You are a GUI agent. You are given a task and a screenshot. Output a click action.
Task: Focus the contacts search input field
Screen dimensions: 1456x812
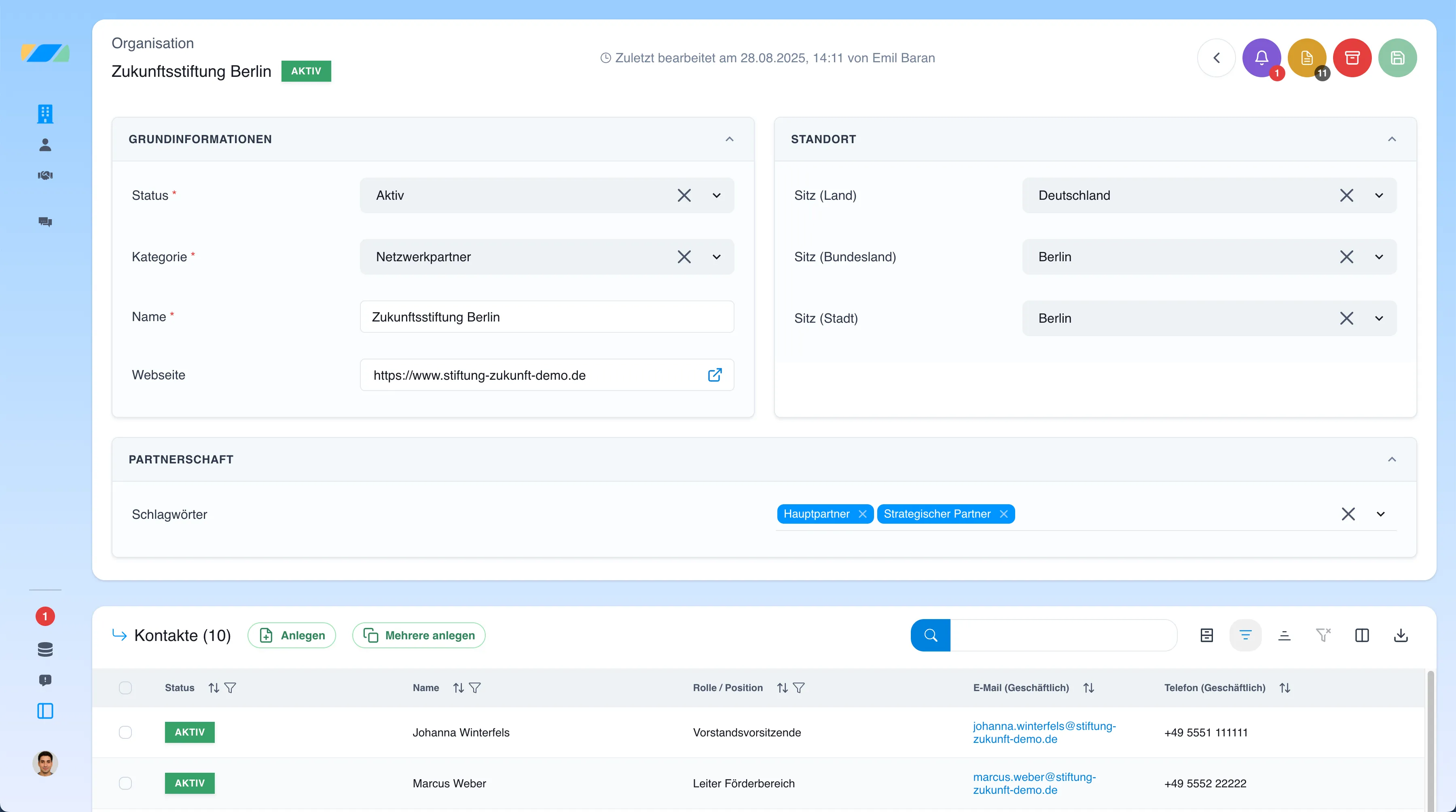1063,635
